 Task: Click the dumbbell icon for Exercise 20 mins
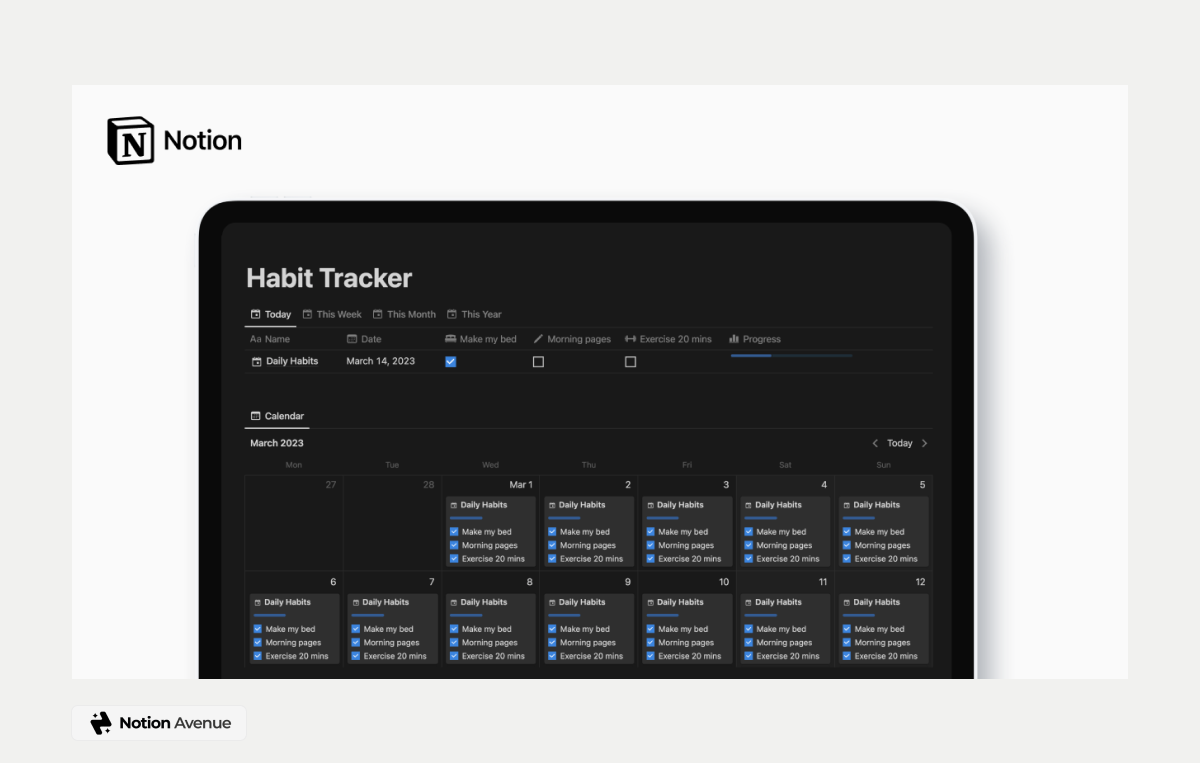pyautogui.click(x=628, y=338)
